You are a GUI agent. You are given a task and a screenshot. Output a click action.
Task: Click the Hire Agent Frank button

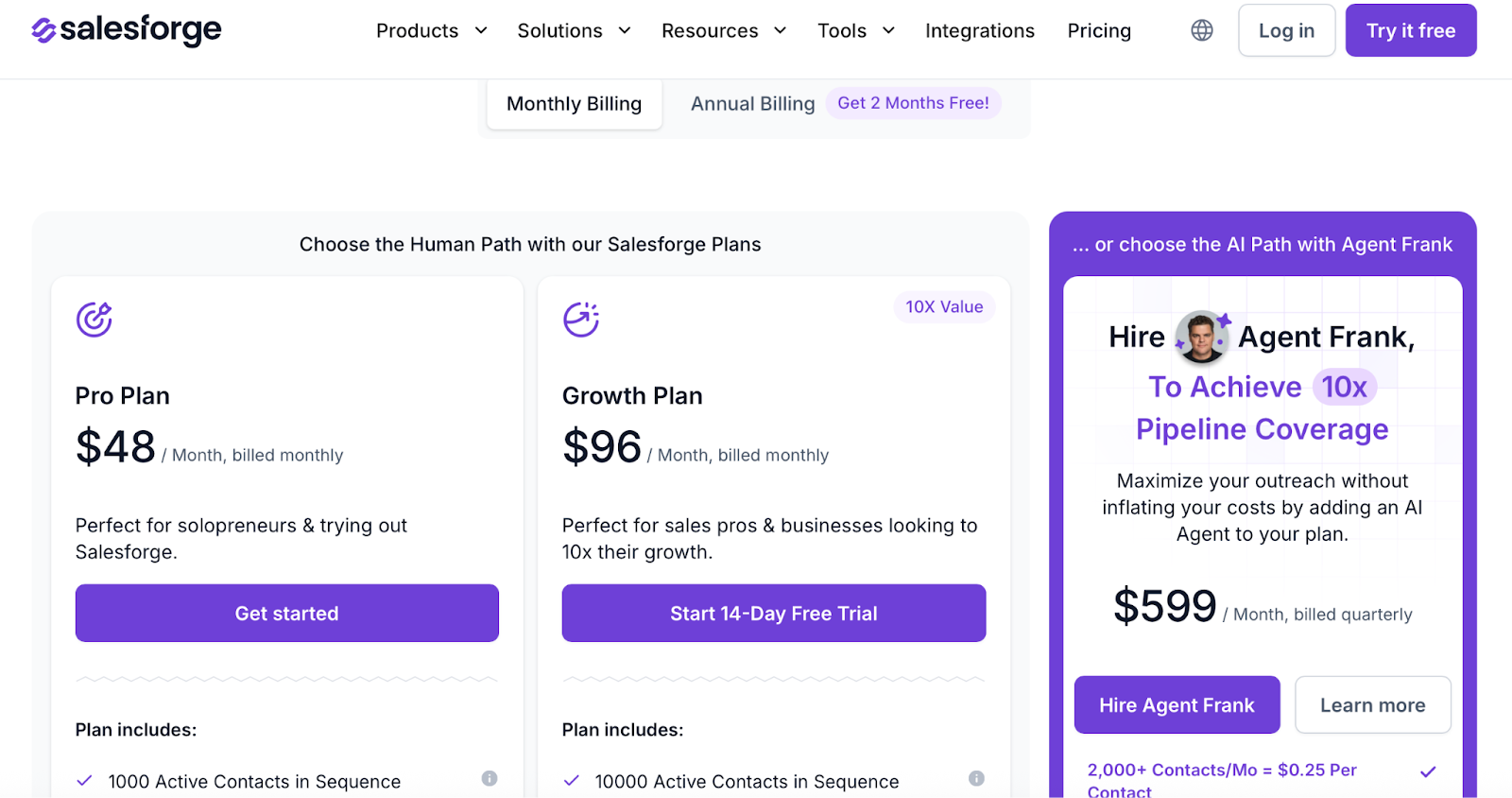pyautogui.click(x=1177, y=704)
